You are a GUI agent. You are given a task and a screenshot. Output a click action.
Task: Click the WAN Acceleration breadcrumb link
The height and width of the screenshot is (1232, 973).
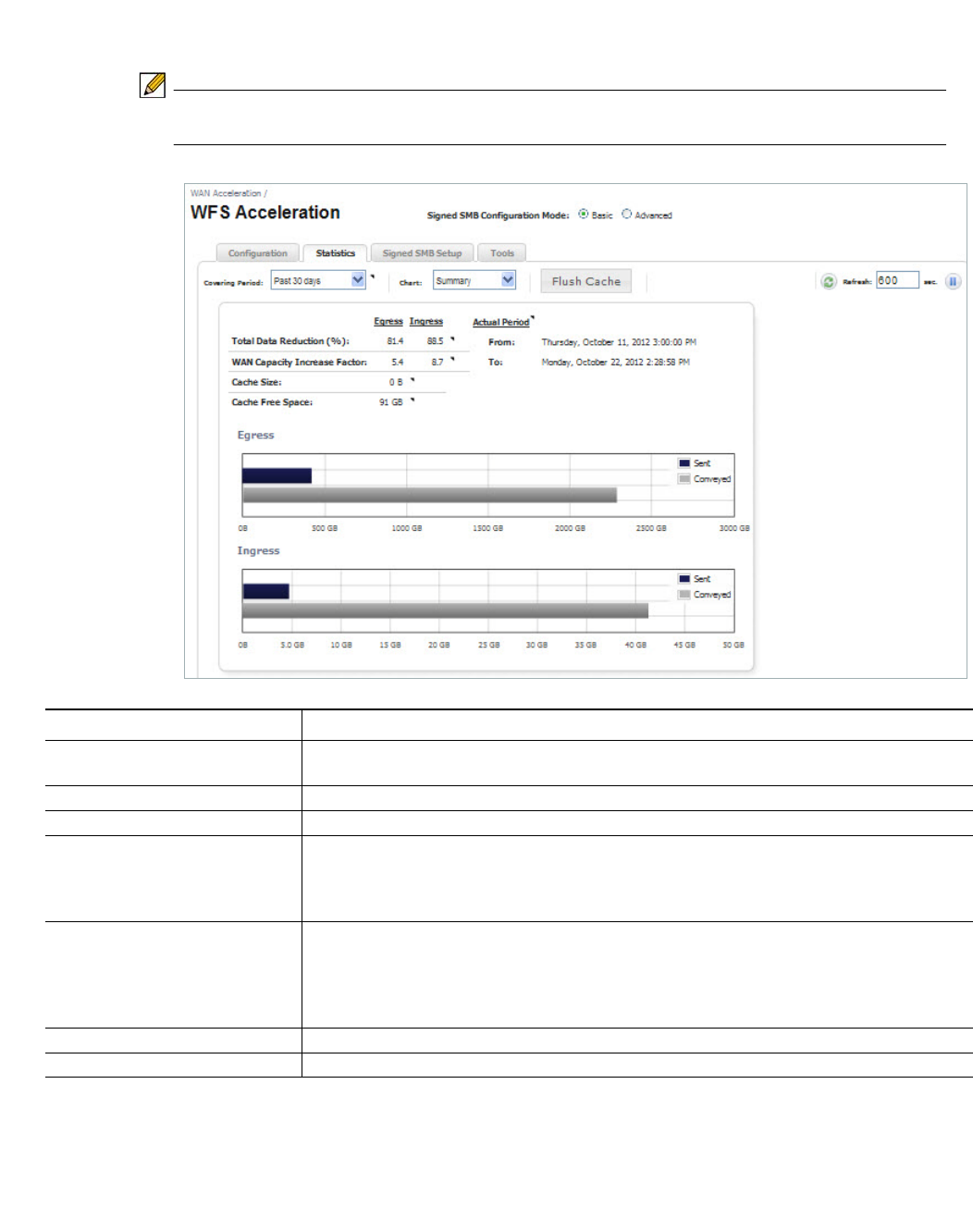(226, 193)
